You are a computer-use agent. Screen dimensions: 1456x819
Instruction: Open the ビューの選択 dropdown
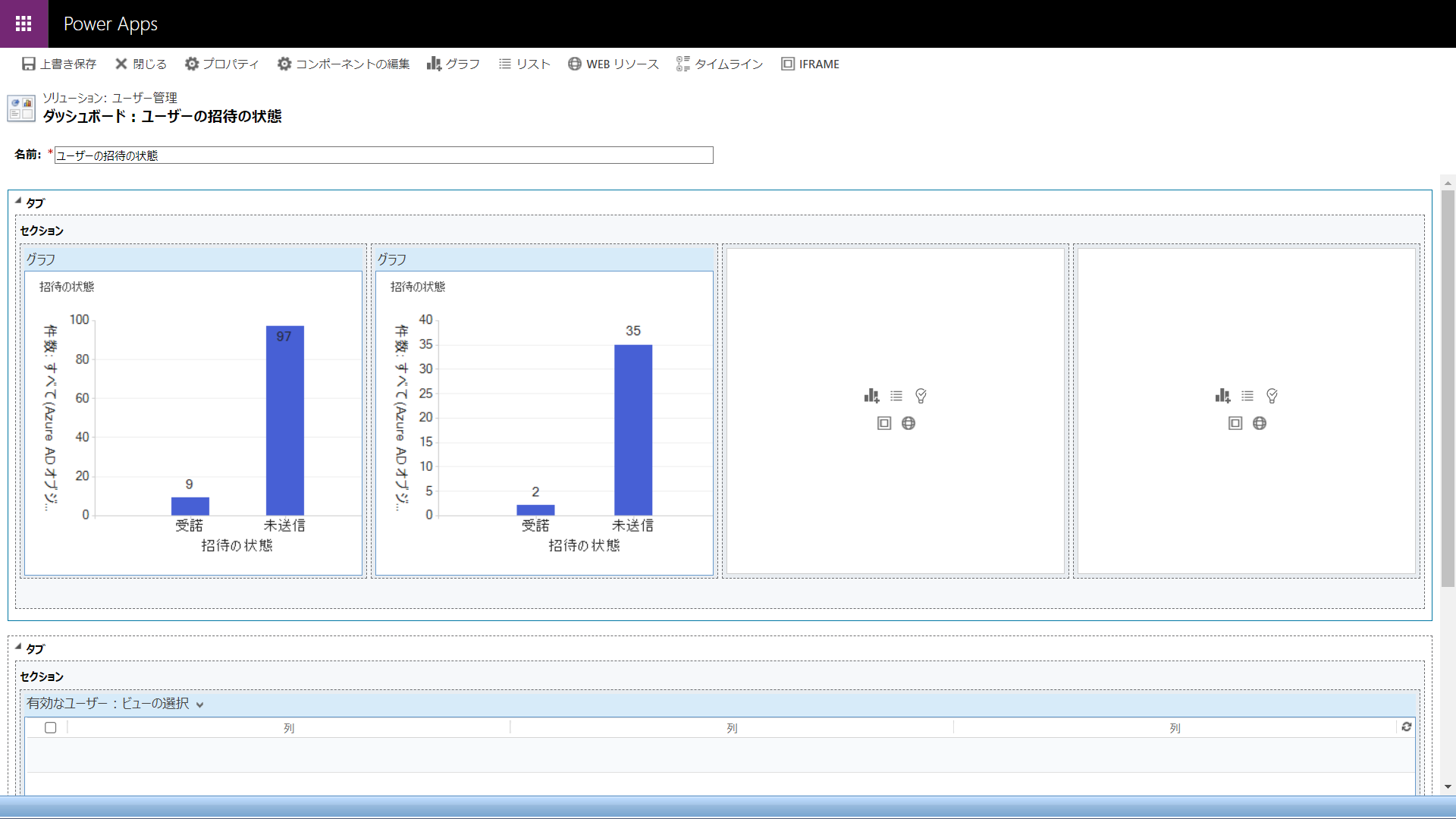199,704
